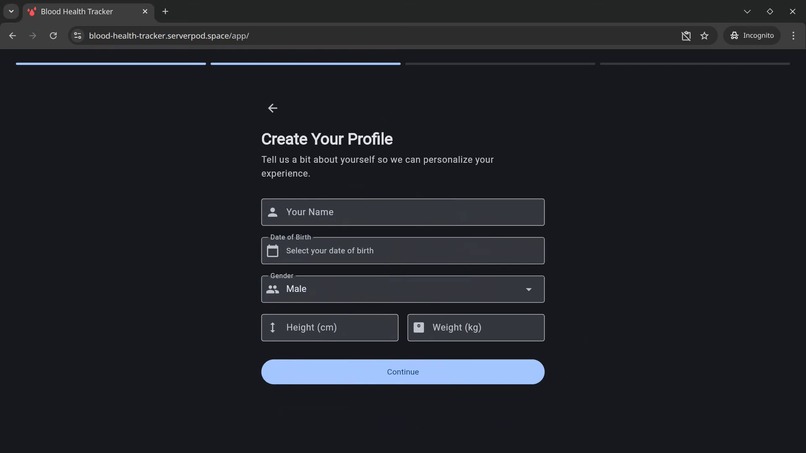Navigate back in browser history
The height and width of the screenshot is (453, 806).
[x=12, y=35]
